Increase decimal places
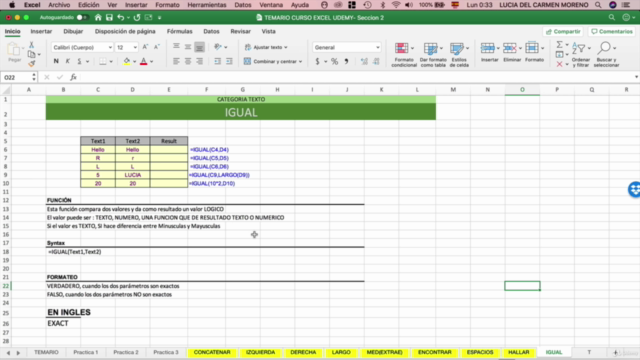 click(364, 61)
